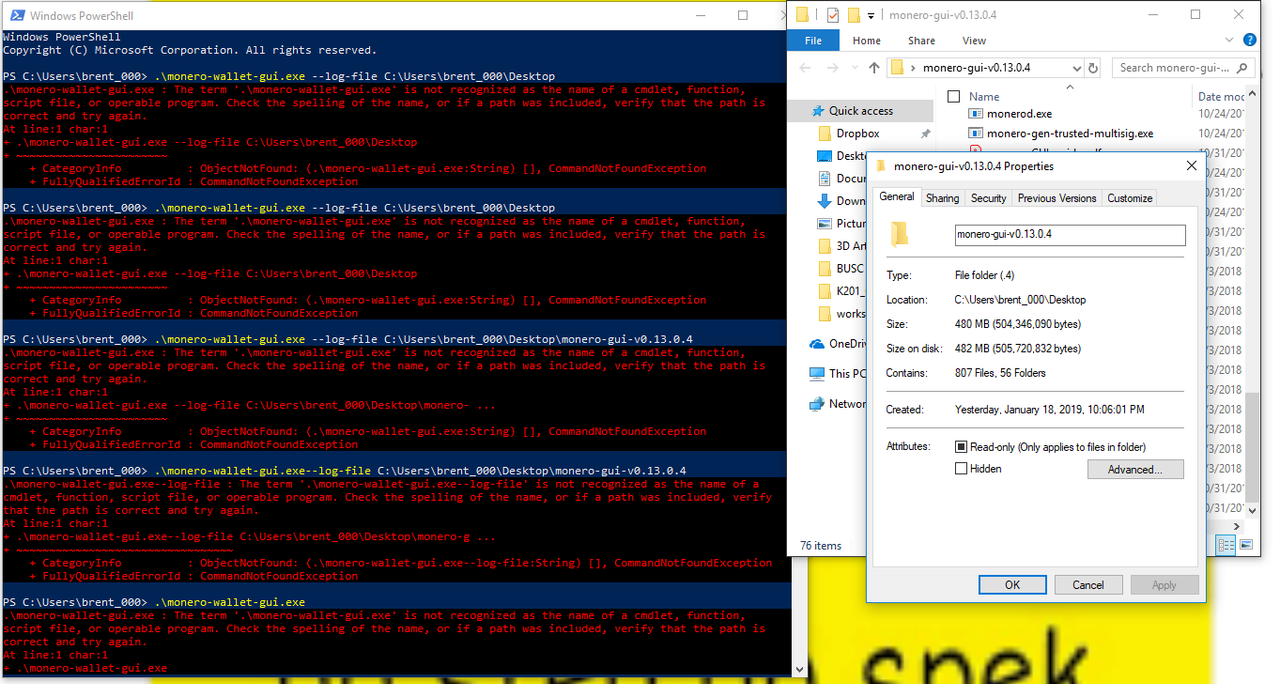
Task: Click the Network icon in the sidebar
Action: [x=817, y=404]
